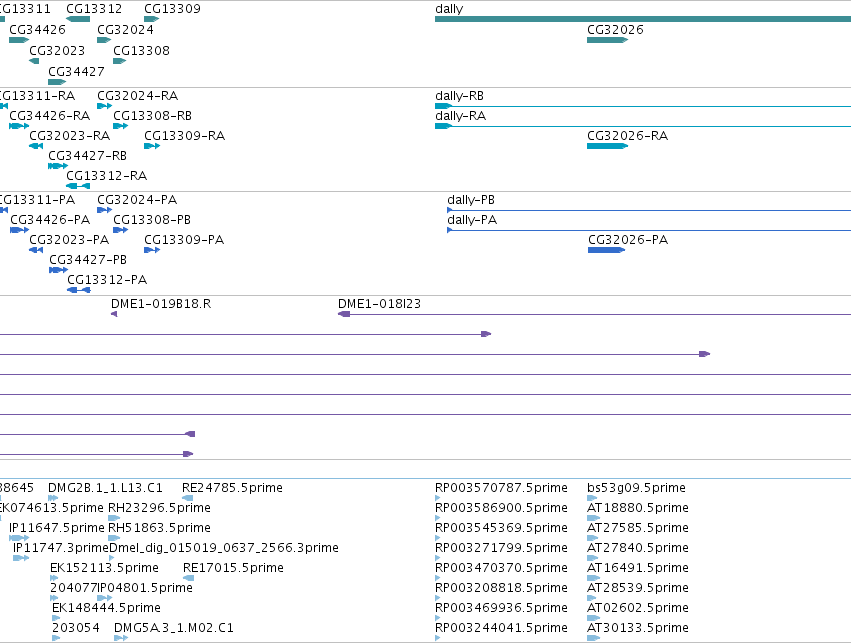This screenshot has width=851, height=643.
Task: Click EST DMG2B.1_1.L13.C1
Action: [53, 498]
